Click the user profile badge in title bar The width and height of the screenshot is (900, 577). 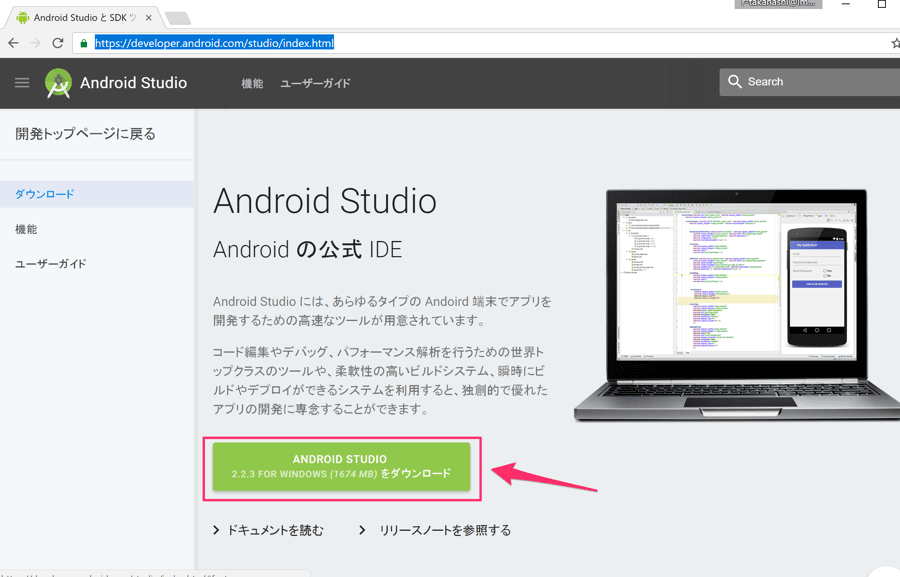pyautogui.click(x=778, y=3)
